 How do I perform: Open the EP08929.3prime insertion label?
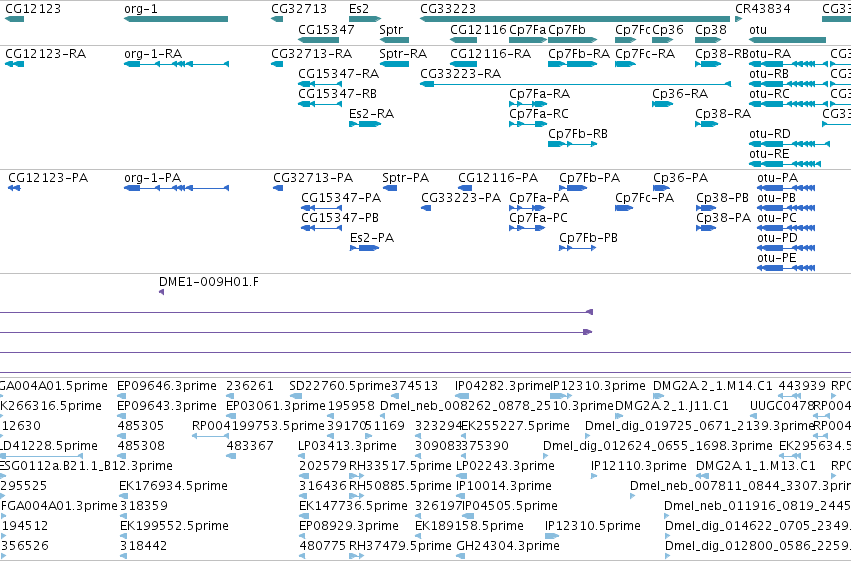[x=349, y=526]
